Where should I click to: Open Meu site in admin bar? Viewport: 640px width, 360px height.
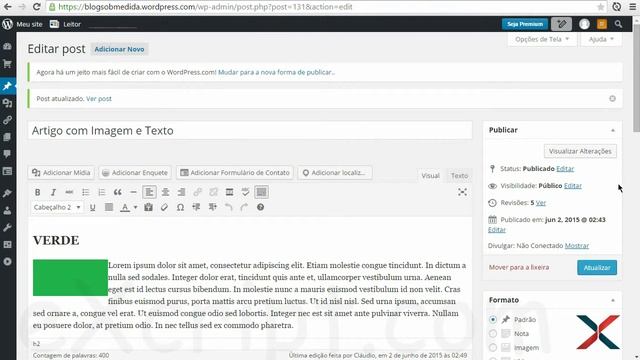(22, 24)
